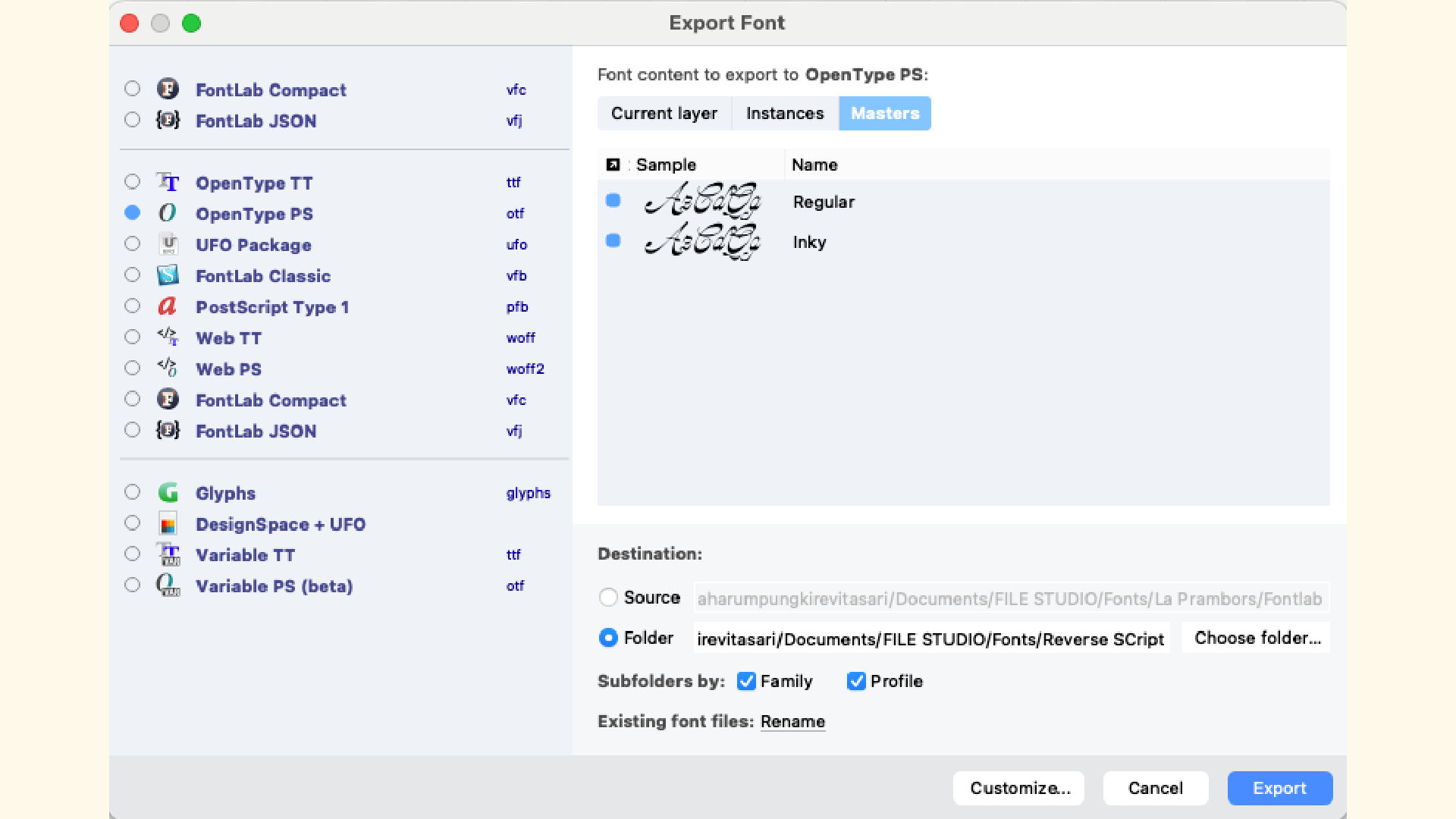The height and width of the screenshot is (819, 1456).
Task: Open the Existing font files Rename dropdown
Action: pyautogui.click(x=792, y=721)
